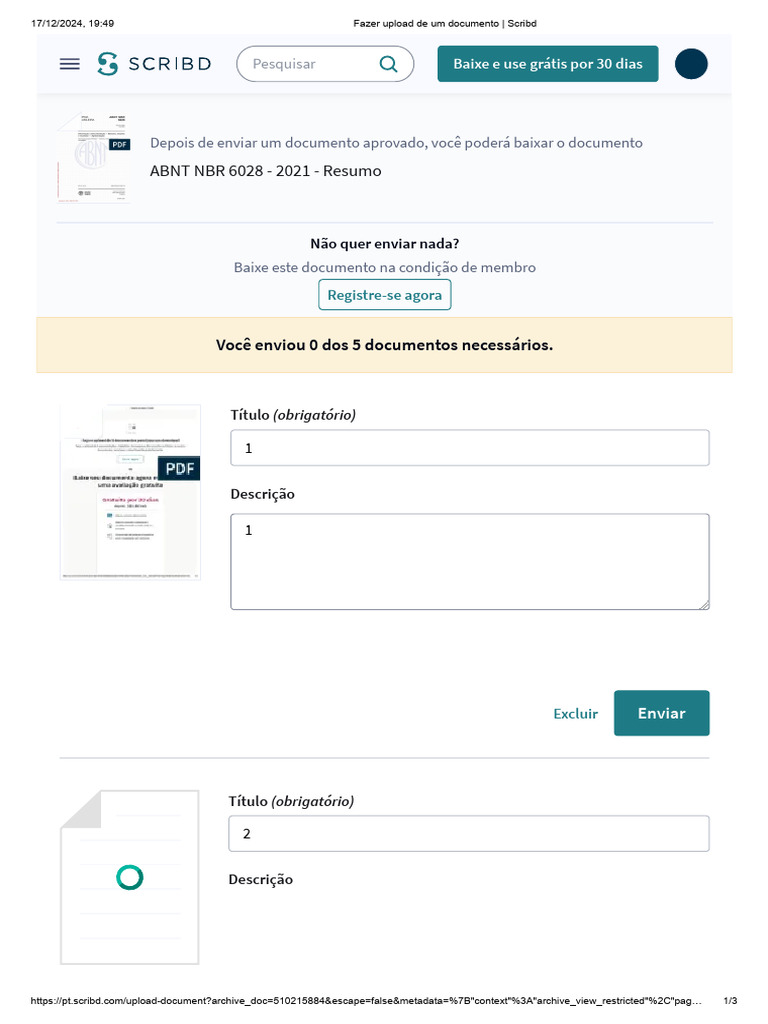This screenshot has width=768, height=1024.
Task: Focus the second Título field containing 2
Action: pyautogui.click(x=469, y=834)
